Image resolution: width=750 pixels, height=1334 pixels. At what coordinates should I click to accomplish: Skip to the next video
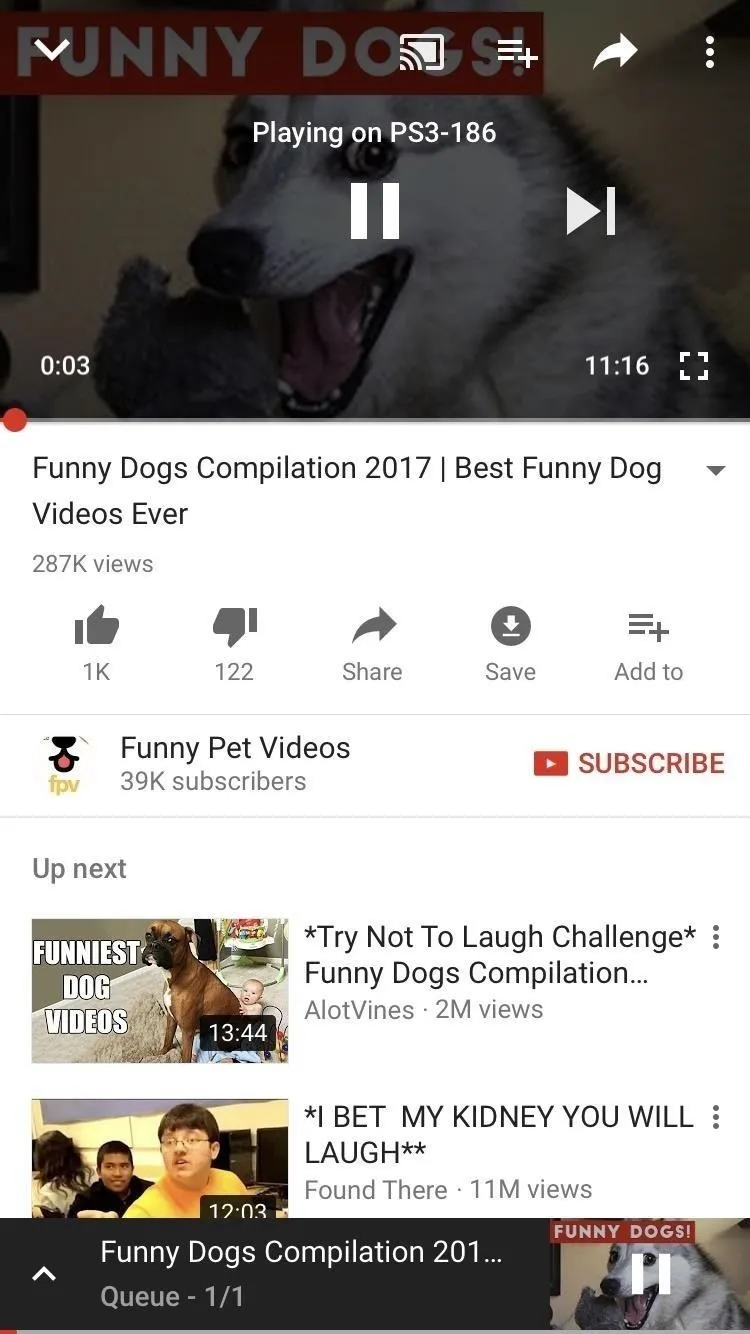tap(591, 211)
